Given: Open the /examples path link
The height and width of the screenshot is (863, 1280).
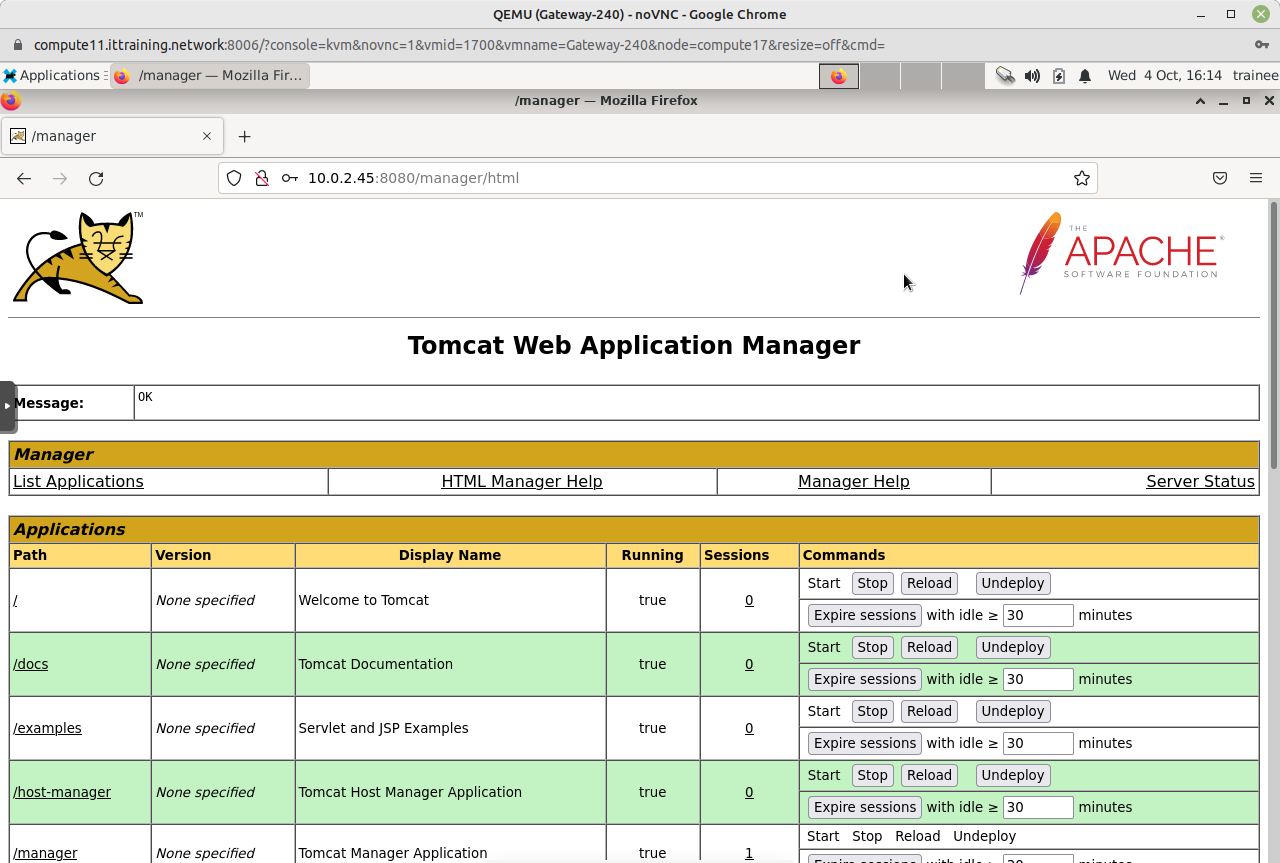Looking at the screenshot, I should pyautogui.click(x=47, y=728).
